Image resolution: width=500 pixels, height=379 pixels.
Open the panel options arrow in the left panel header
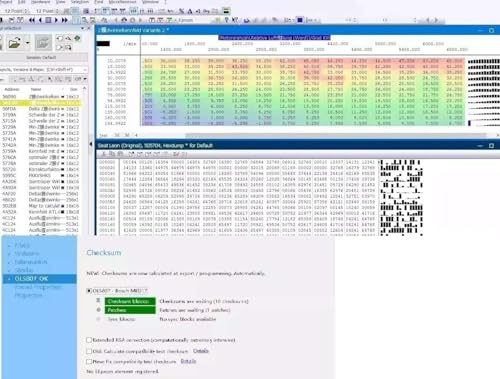pyautogui.click(x=82, y=28)
